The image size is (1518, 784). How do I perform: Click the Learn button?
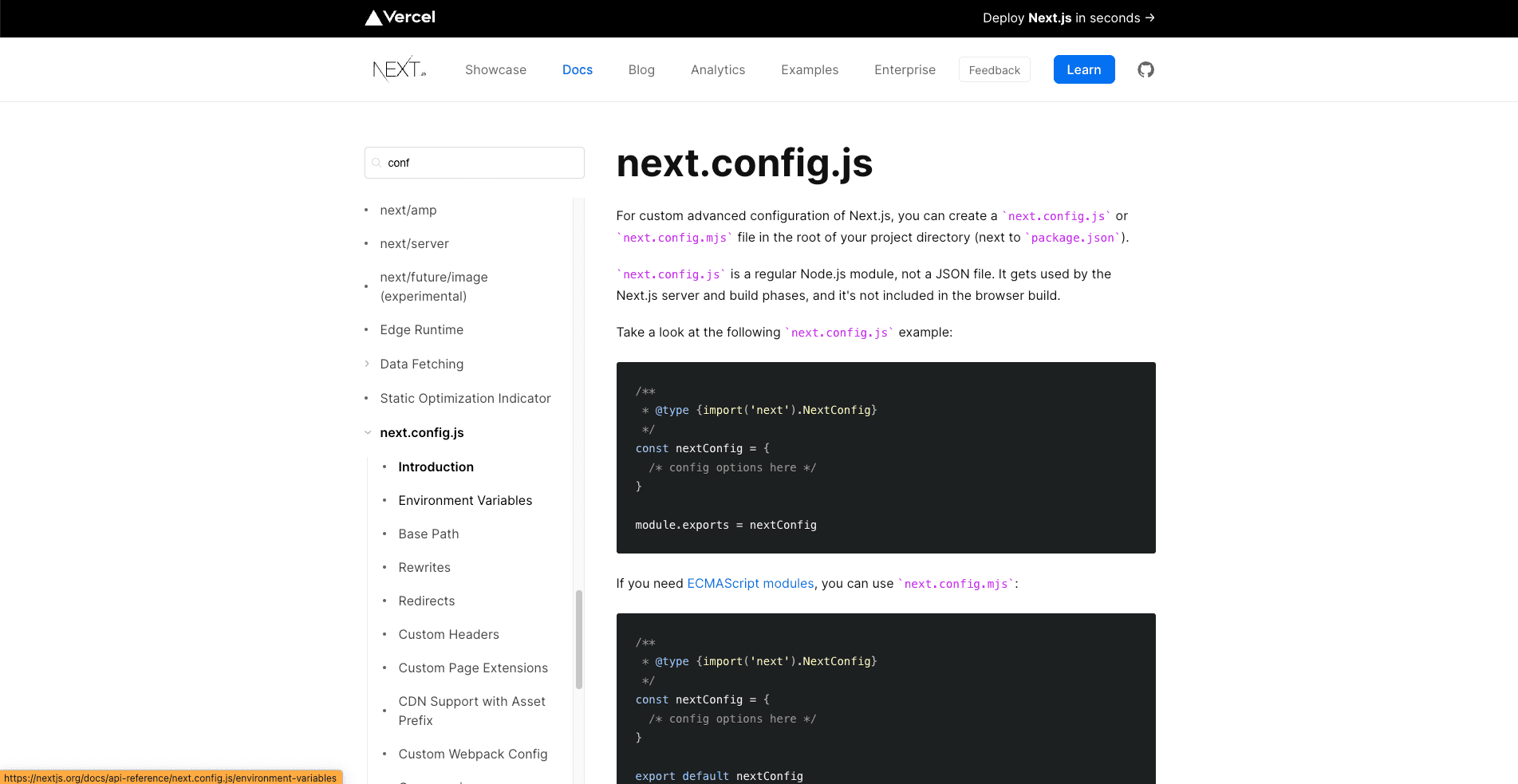coord(1083,69)
